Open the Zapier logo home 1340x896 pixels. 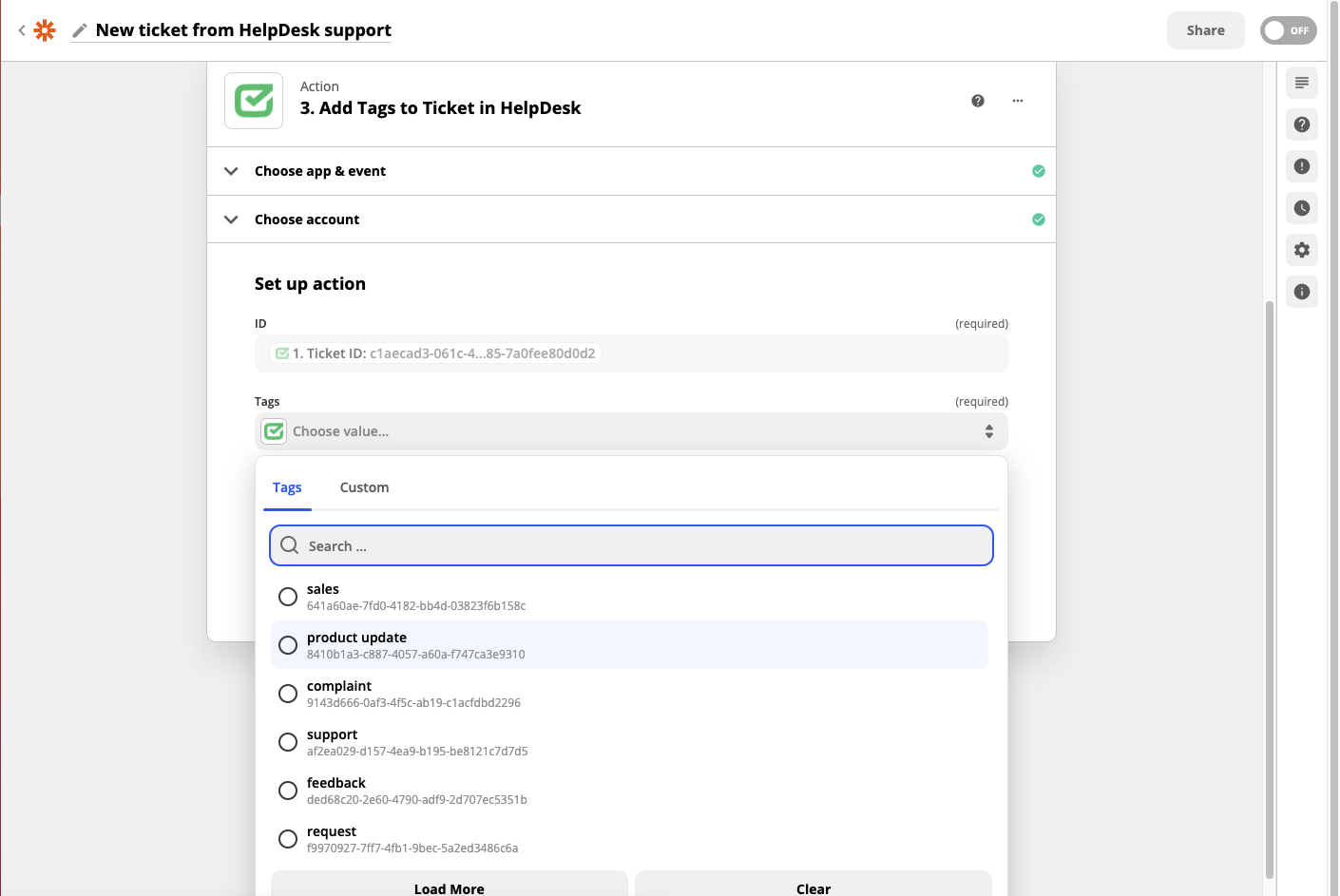click(x=45, y=30)
